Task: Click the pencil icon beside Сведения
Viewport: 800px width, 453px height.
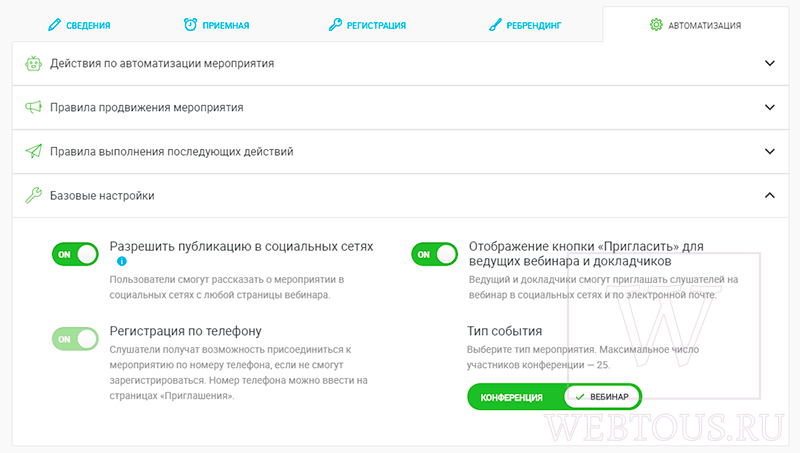Action: (x=54, y=24)
